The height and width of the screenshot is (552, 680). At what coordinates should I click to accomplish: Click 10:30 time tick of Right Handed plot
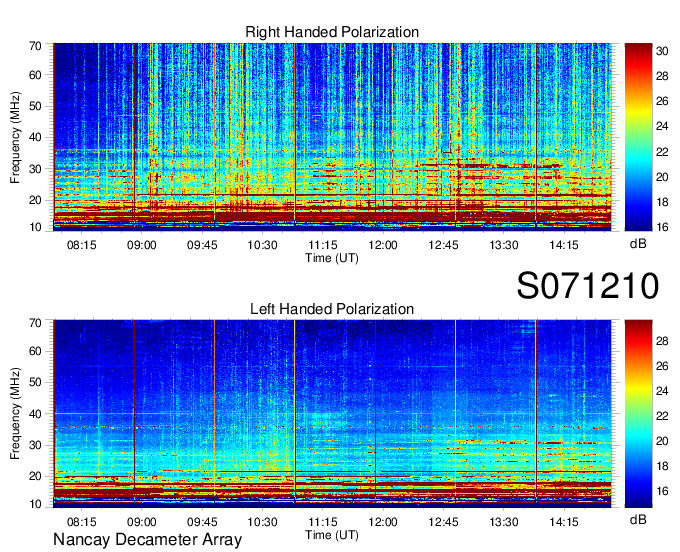pyautogui.click(x=262, y=245)
